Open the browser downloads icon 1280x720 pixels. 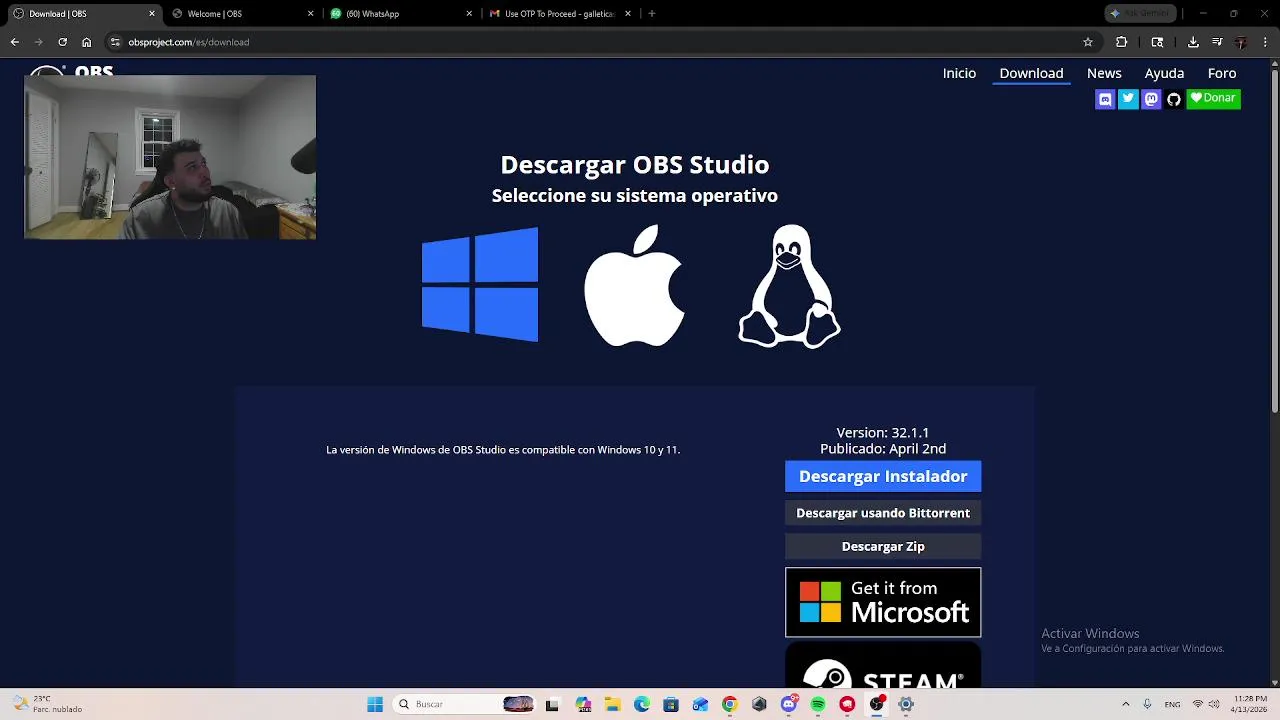(1193, 42)
